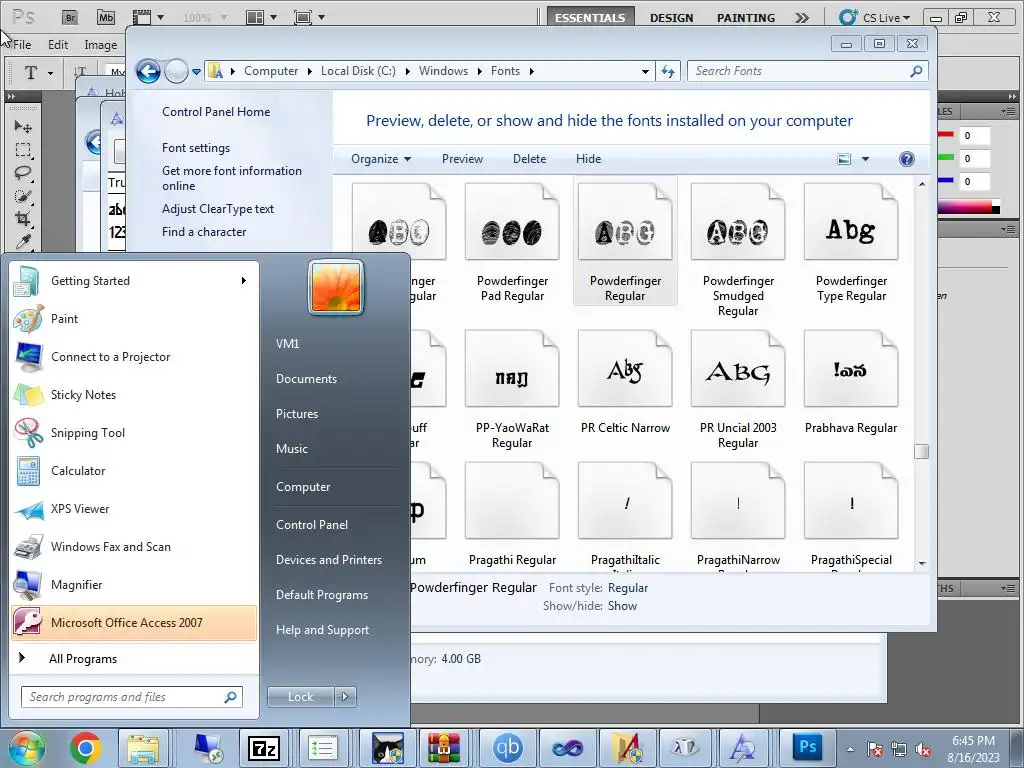Open the Photoshop Edit menu
Image resolution: width=1024 pixels, height=768 pixels.
tap(58, 44)
